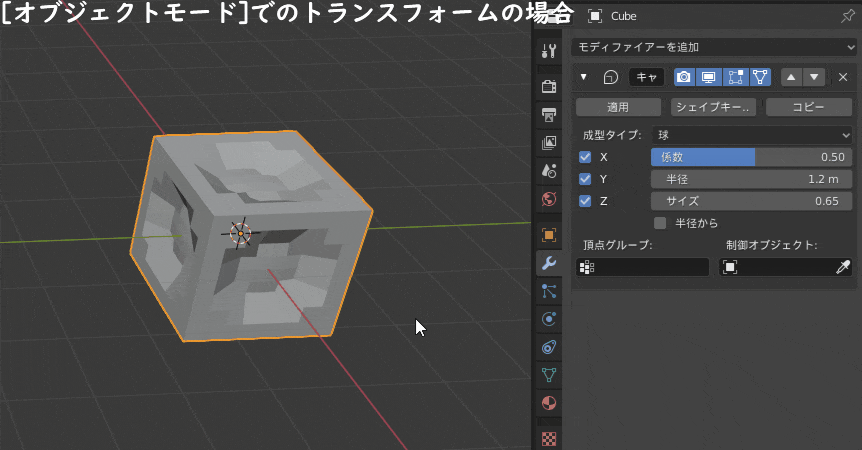Toggle modifier edit mode display
Viewport: 862px width, 450px height.
click(x=735, y=77)
